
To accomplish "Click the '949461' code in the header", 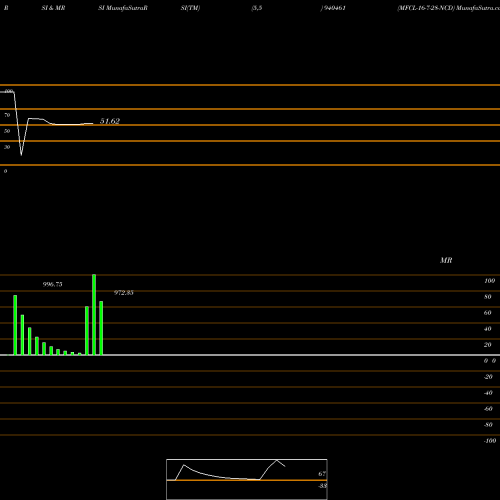I will click(x=335, y=8).
